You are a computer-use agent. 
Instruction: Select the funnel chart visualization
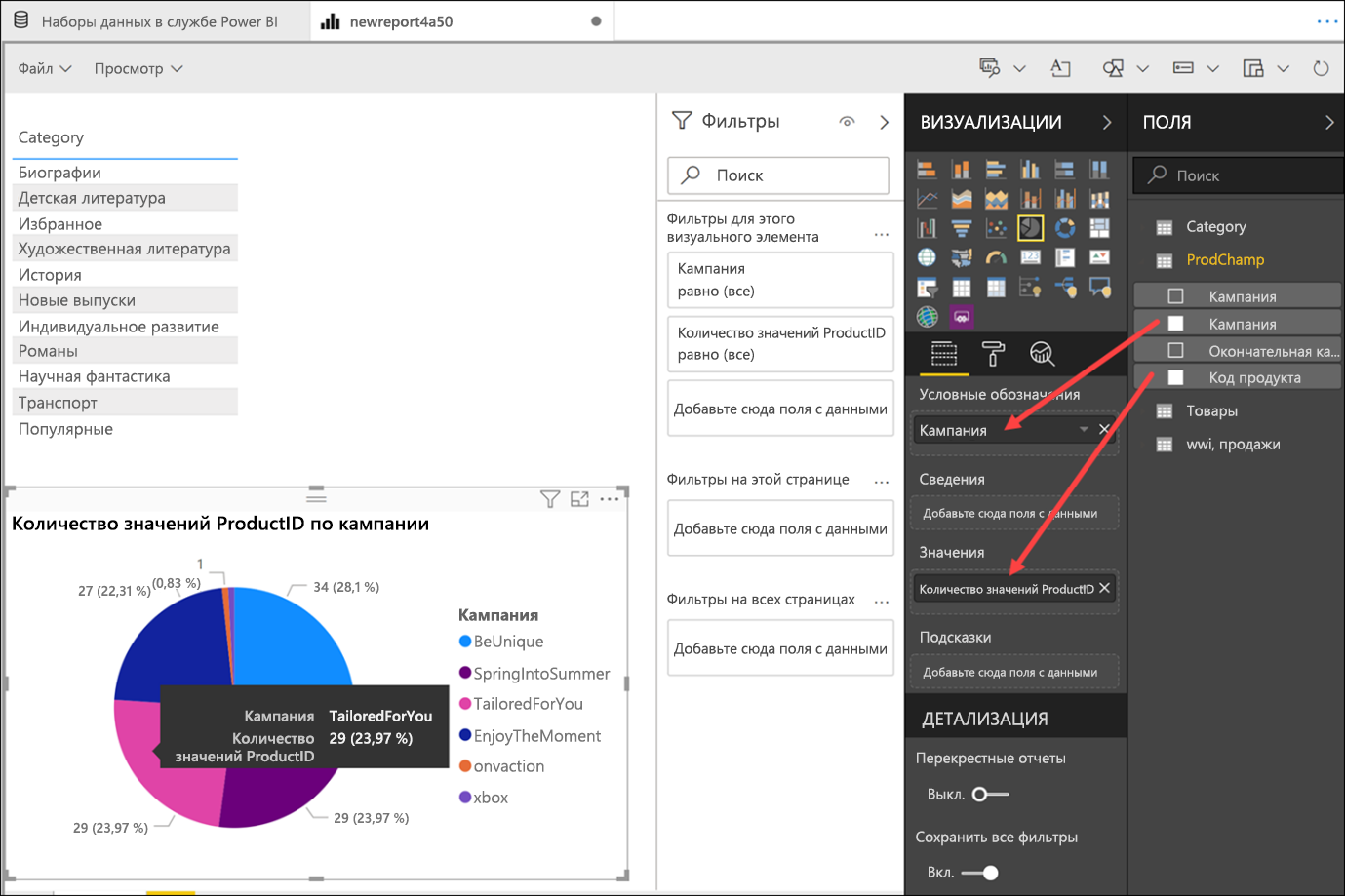961,228
